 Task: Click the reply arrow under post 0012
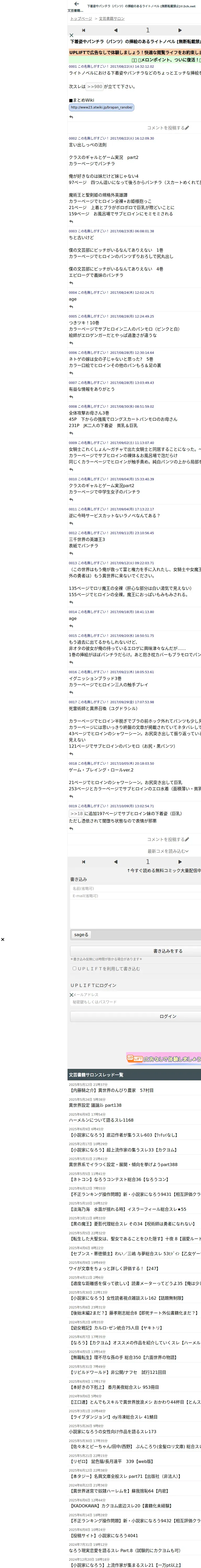pos(71,553)
